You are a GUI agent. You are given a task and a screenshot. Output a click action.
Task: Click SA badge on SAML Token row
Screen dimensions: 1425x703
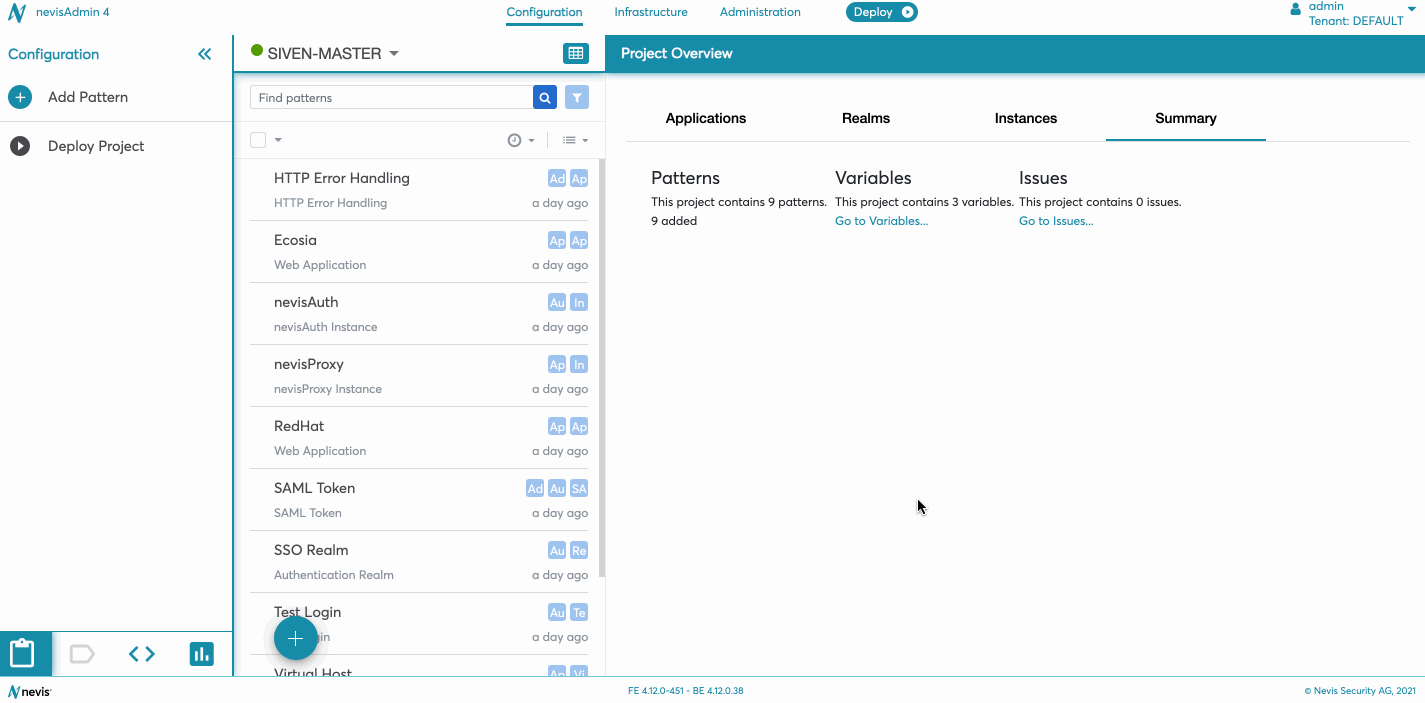click(x=579, y=489)
